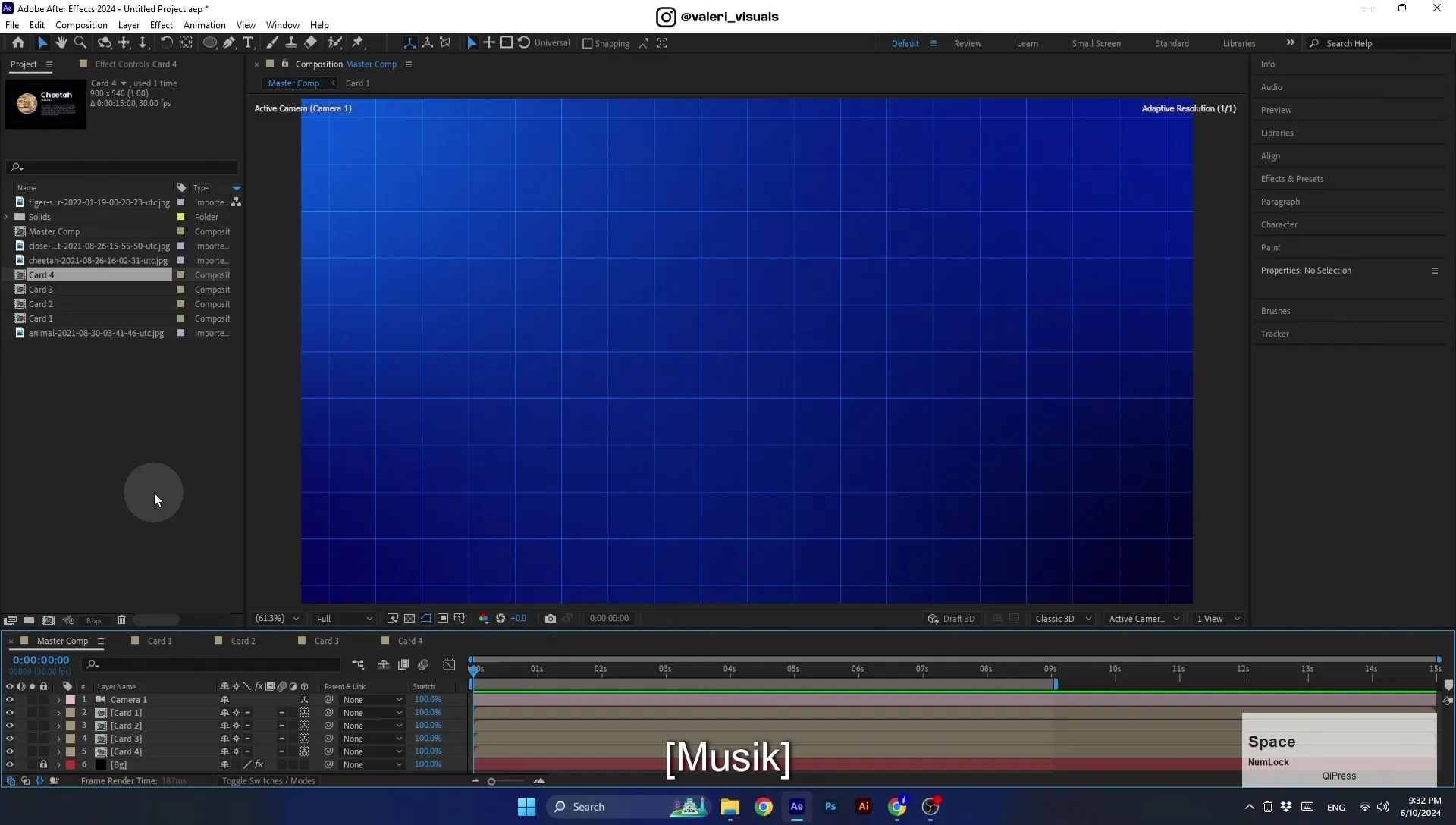This screenshot has height=825, width=1456.
Task: Select the Ellipse shape tool
Action: (210, 42)
